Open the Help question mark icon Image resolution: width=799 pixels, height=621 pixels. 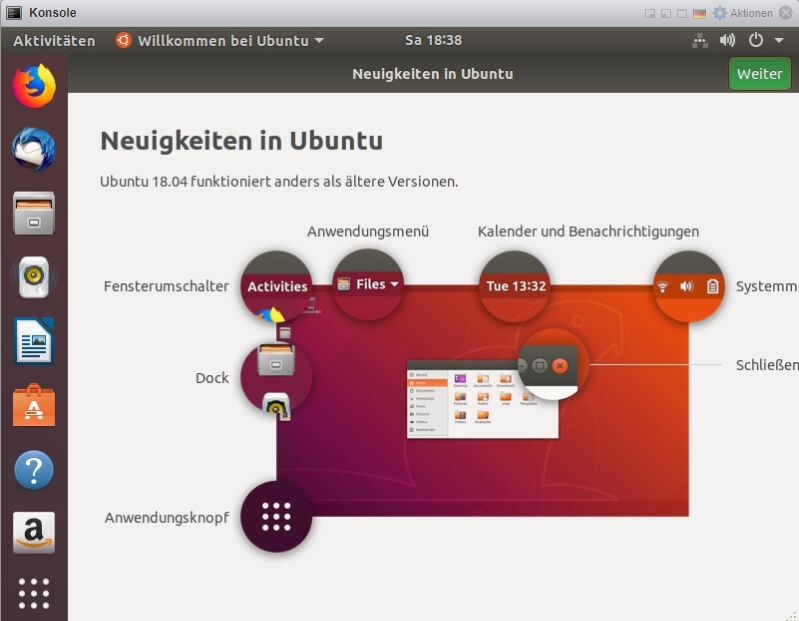click(34, 470)
